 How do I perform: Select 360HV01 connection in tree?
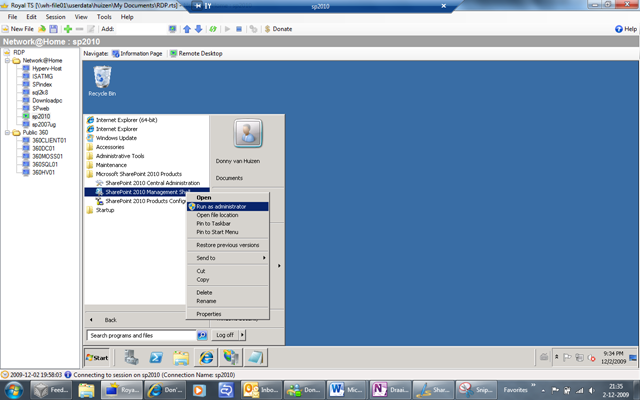pos(39,172)
